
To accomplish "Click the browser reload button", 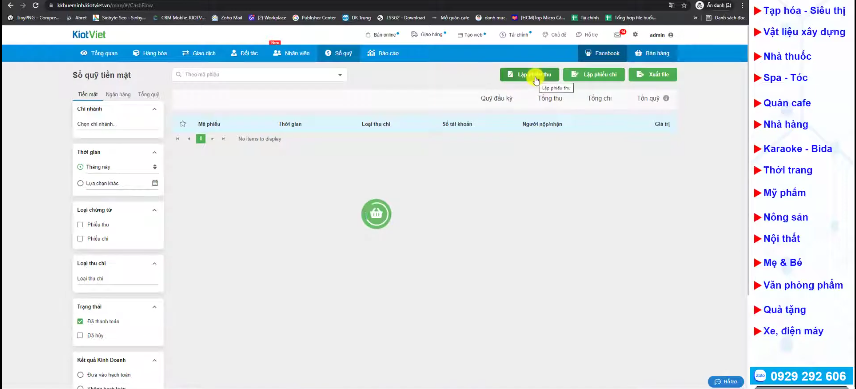I will pyautogui.click(x=35, y=5).
